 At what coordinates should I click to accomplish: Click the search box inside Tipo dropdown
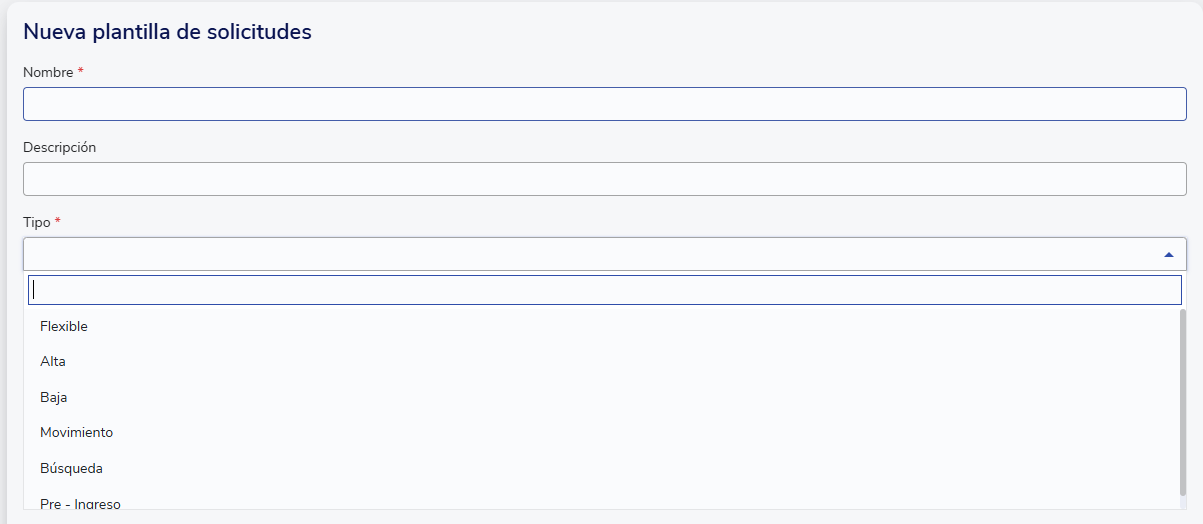click(x=604, y=290)
